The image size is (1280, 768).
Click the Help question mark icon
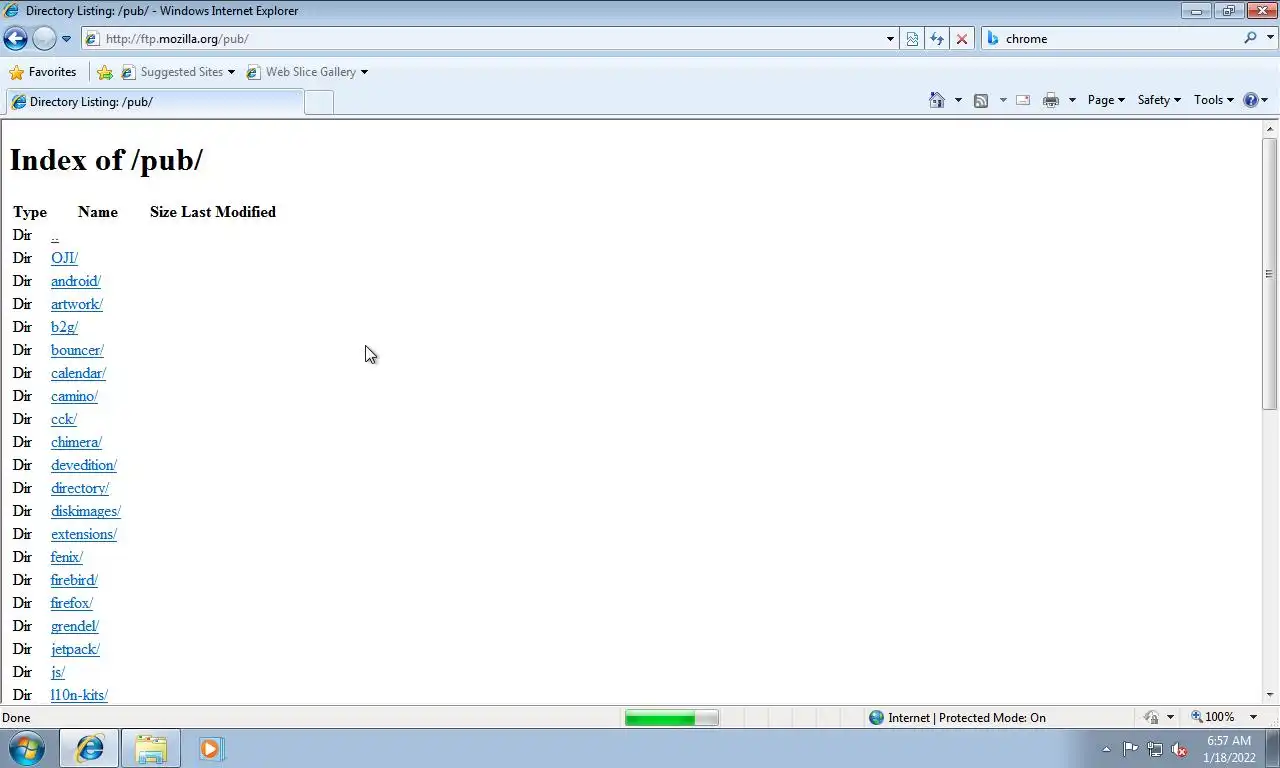point(1250,100)
